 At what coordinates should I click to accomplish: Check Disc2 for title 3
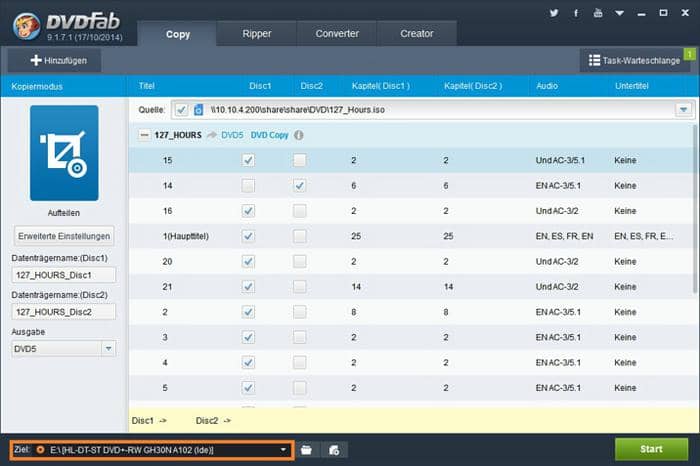click(300, 337)
